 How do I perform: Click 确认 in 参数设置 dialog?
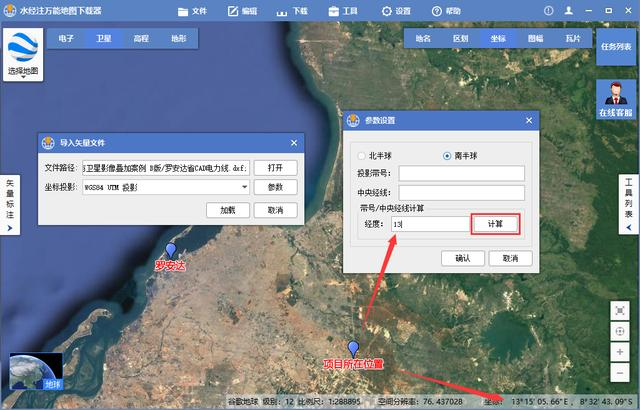coord(463,258)
